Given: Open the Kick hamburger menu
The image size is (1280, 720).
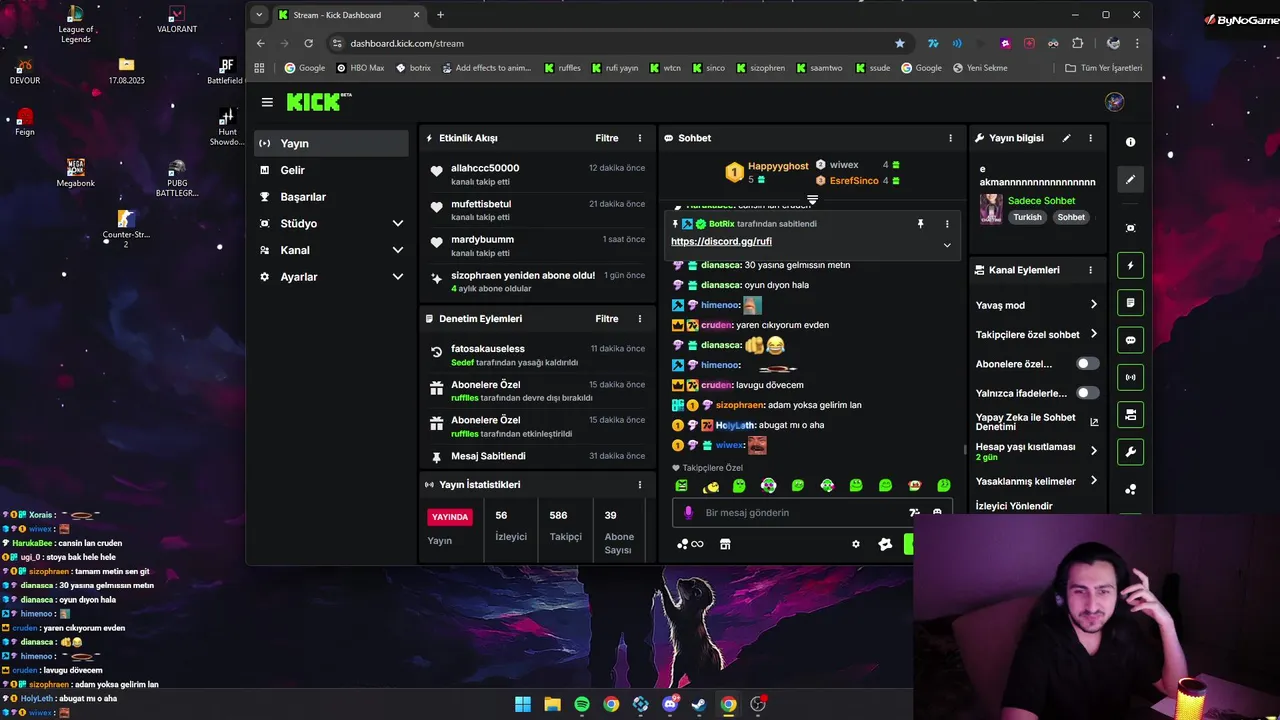Looking at the screenshot, I should pos(267,102).
